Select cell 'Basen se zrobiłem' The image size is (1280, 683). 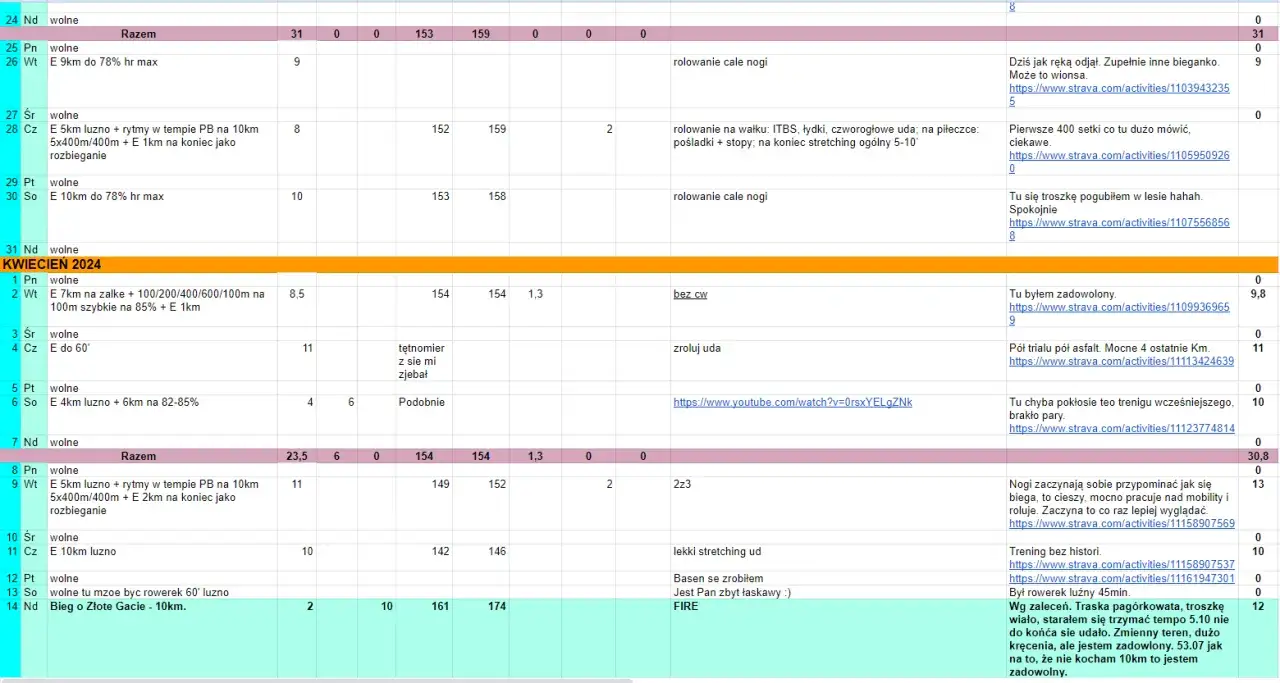click(x=838, y=578)
